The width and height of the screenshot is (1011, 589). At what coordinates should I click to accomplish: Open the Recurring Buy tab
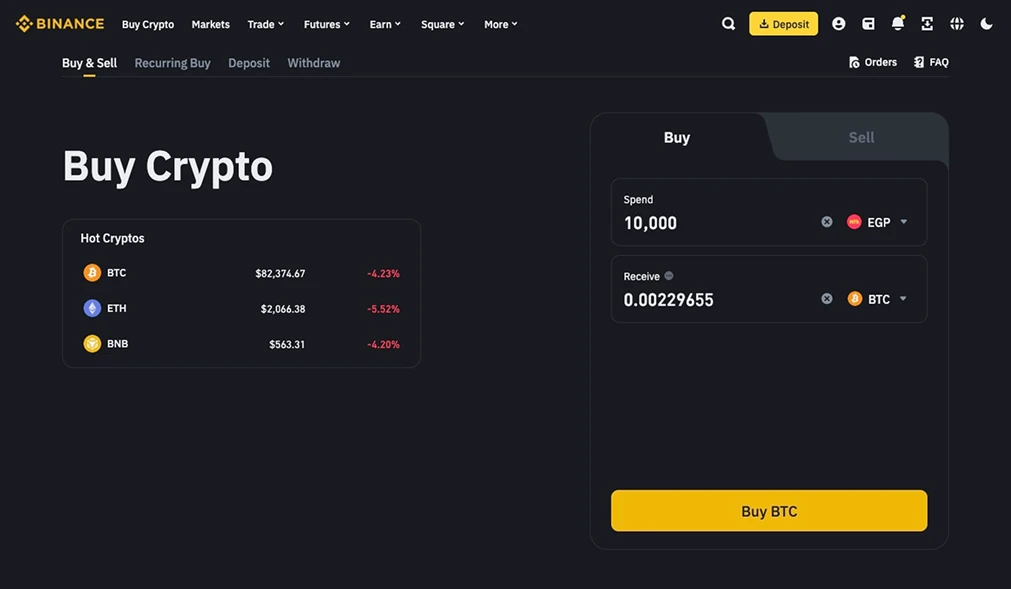pyautogui.click(x=171, y=62)
